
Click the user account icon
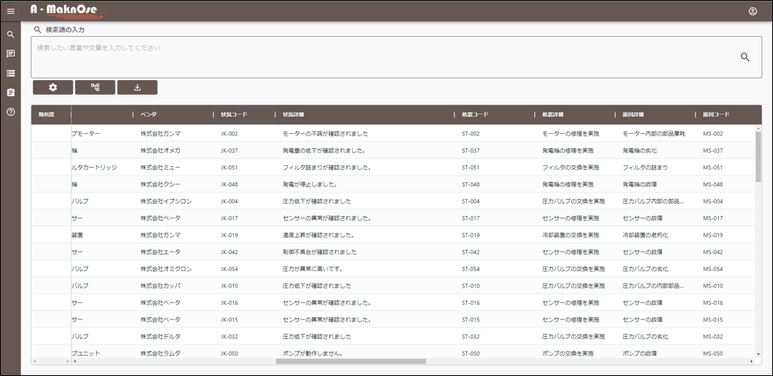pos(752,11)
